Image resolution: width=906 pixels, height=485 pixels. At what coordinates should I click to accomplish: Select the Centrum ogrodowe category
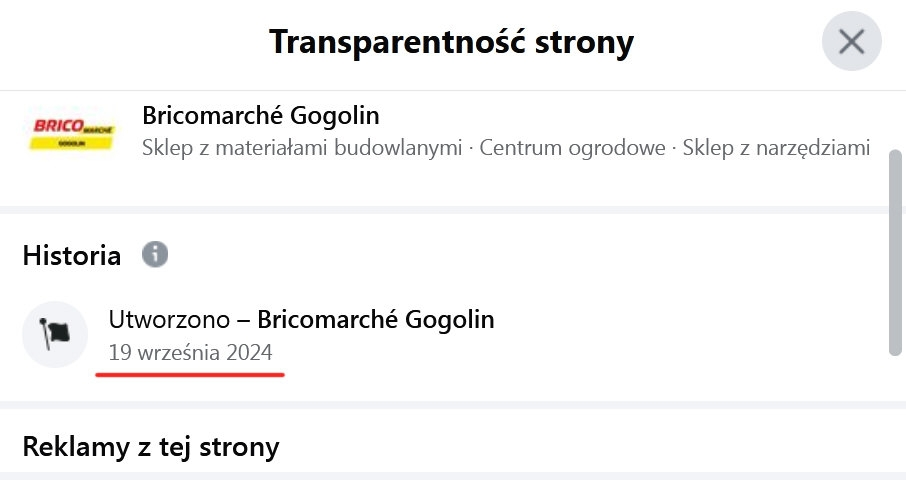572,148
